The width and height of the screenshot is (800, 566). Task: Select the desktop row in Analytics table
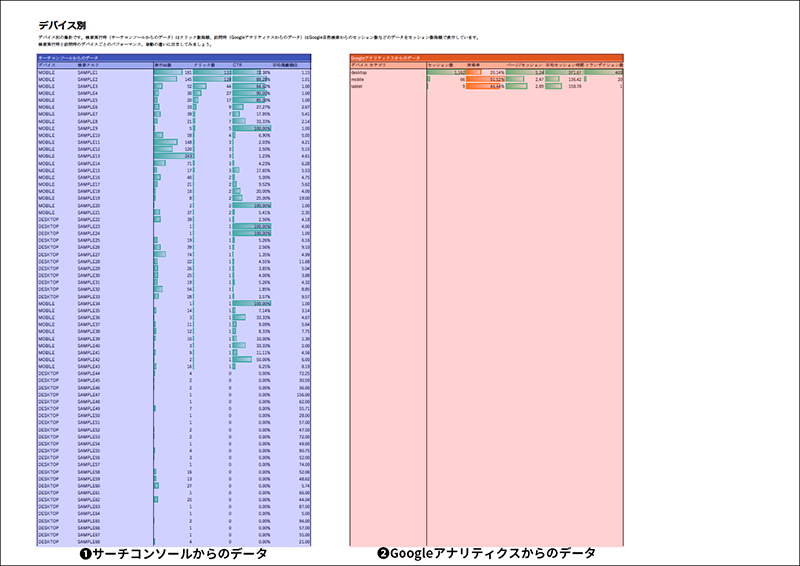coord(487,72)
